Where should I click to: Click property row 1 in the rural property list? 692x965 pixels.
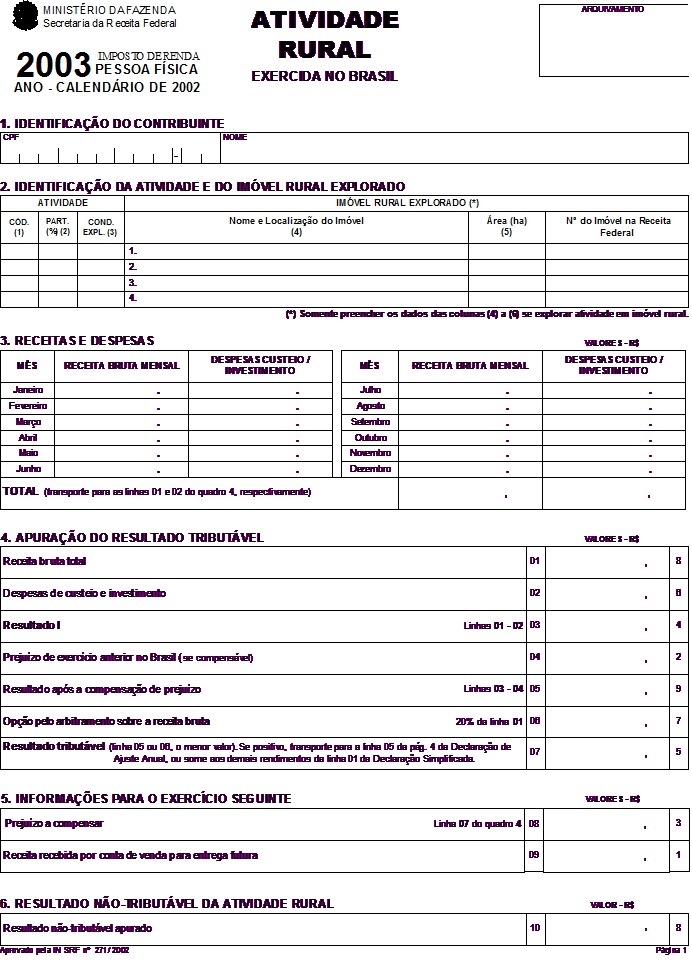(x=300, y=252)
